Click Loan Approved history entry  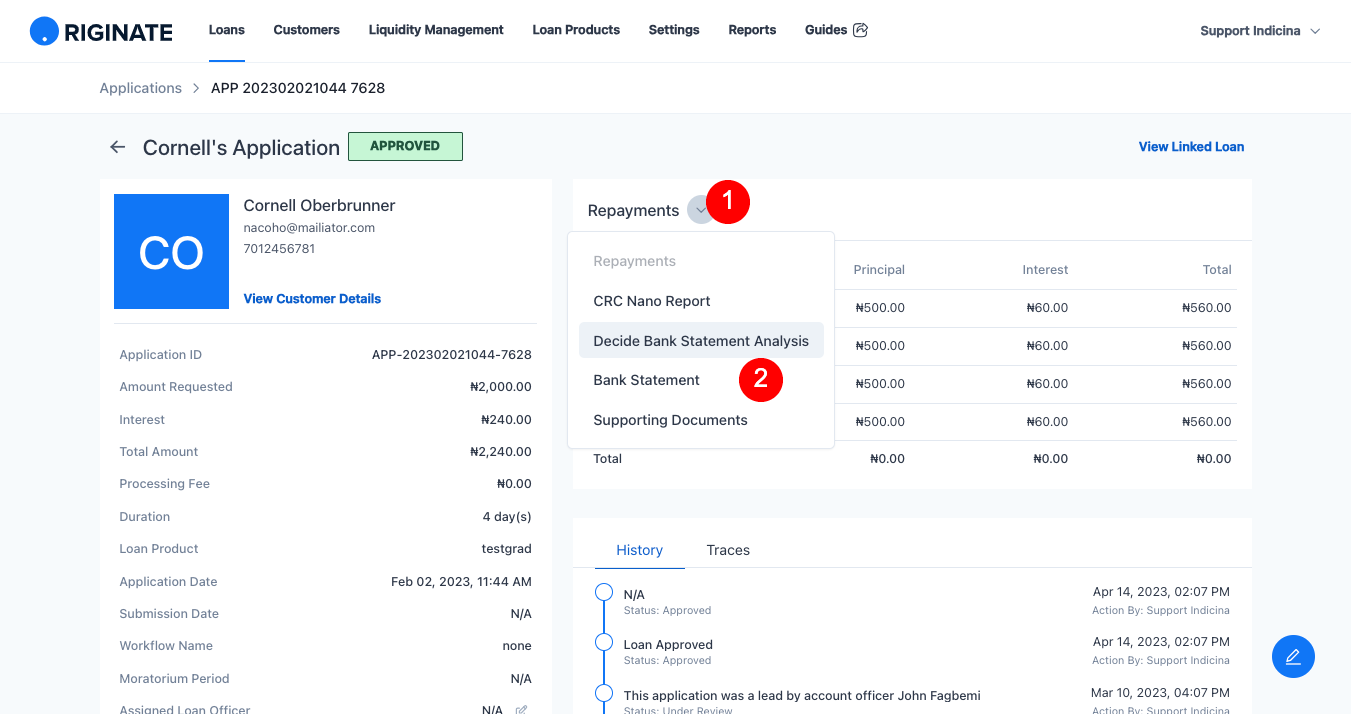668,645
